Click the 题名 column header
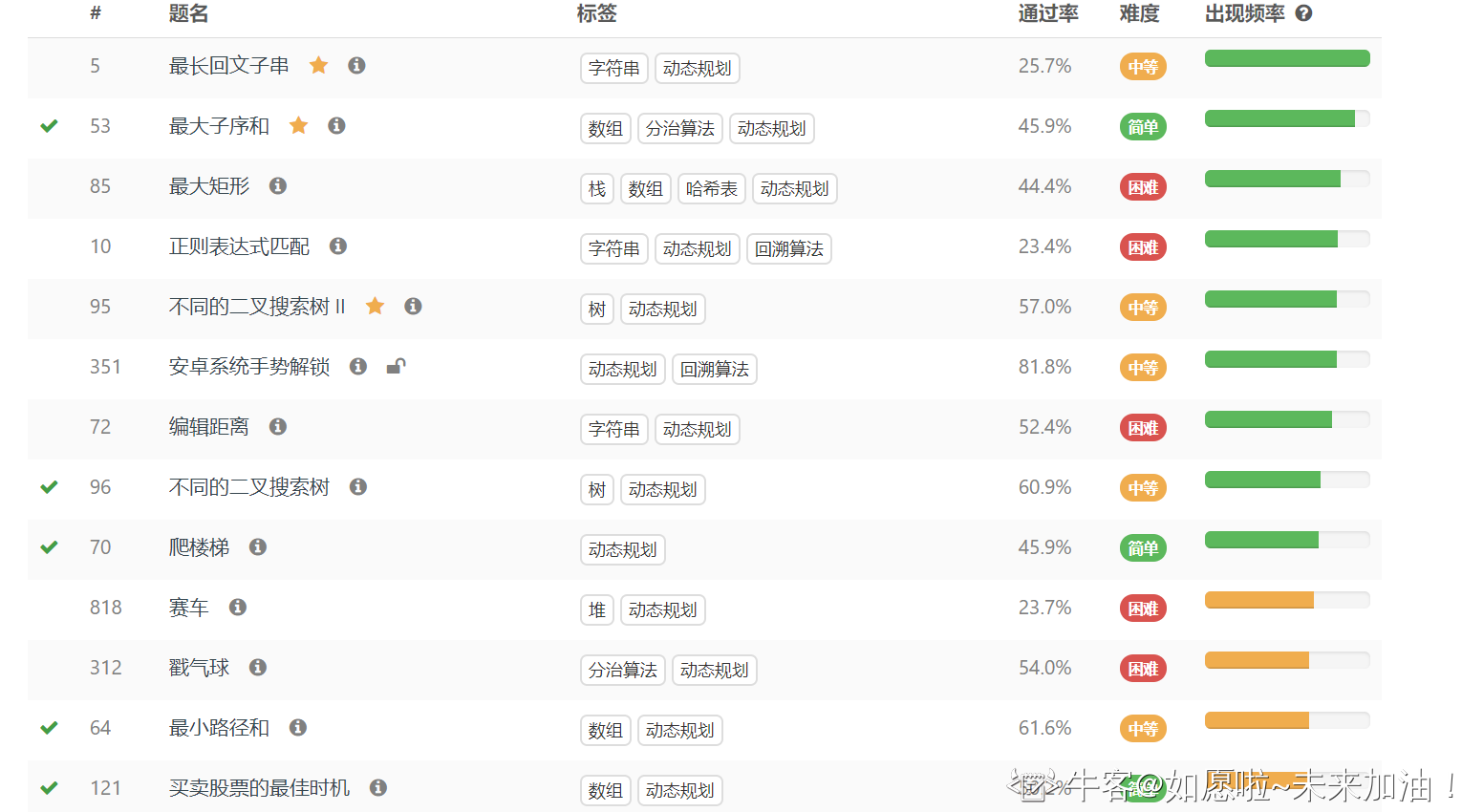Screen dimensions: 1462x812 pos(188,13)
